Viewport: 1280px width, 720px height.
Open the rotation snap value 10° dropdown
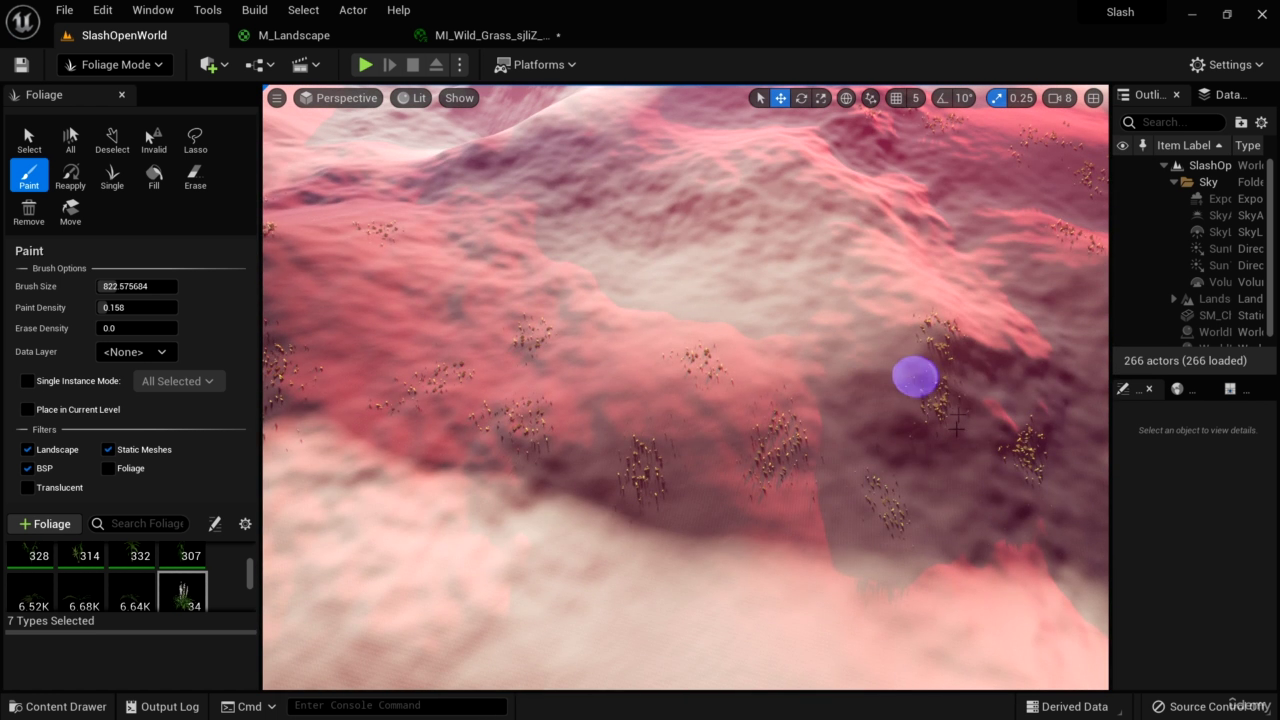pos(964,98)
